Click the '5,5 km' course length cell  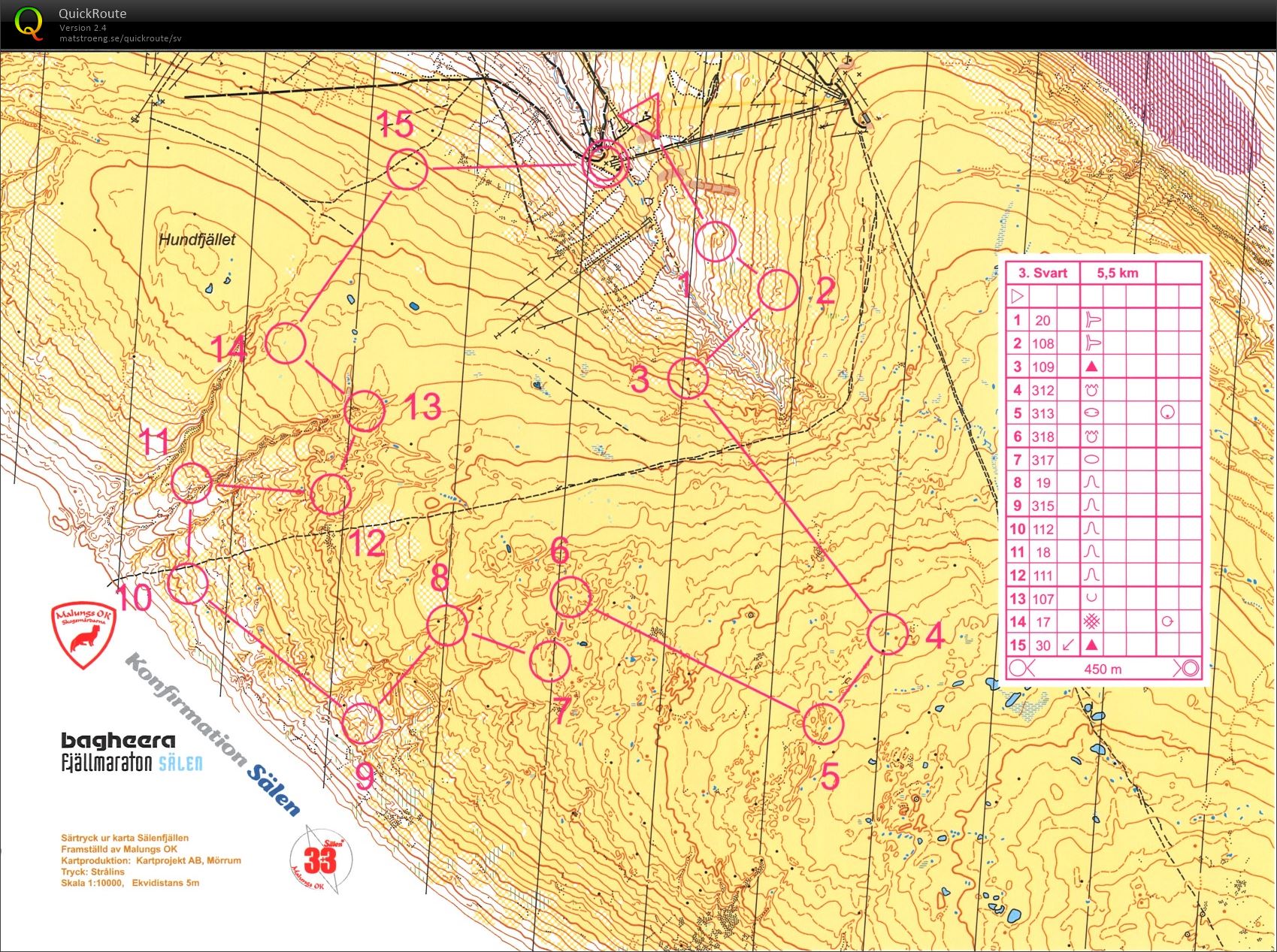point(1117,273)
